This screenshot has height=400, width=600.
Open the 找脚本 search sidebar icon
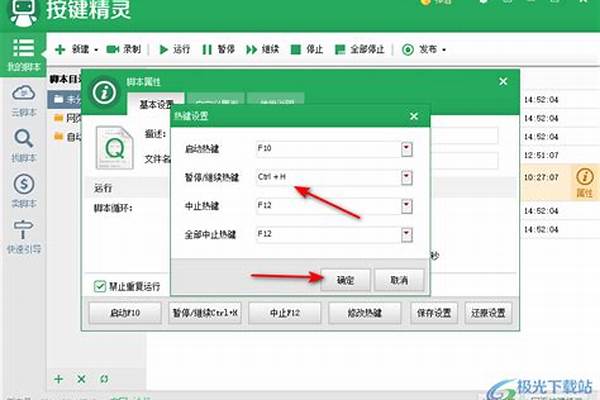(23, 146)
